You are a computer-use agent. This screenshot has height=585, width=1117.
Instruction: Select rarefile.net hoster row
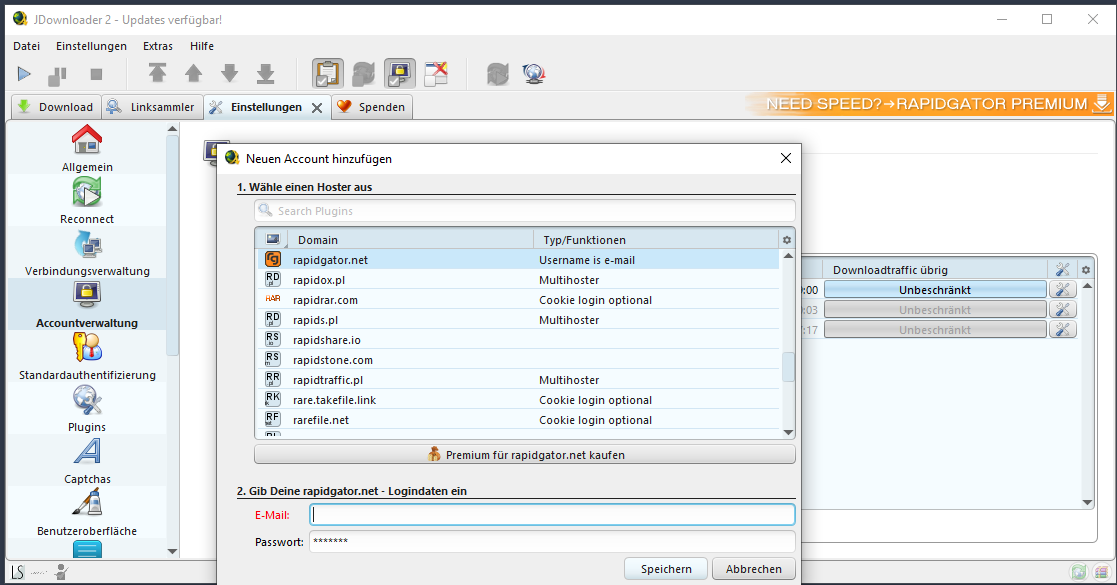pos(518,419)
